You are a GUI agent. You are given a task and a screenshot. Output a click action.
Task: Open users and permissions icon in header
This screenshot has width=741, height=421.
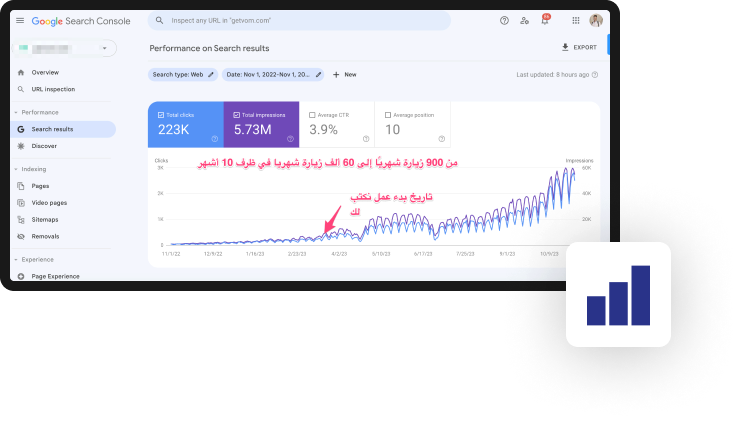(524, 20)
